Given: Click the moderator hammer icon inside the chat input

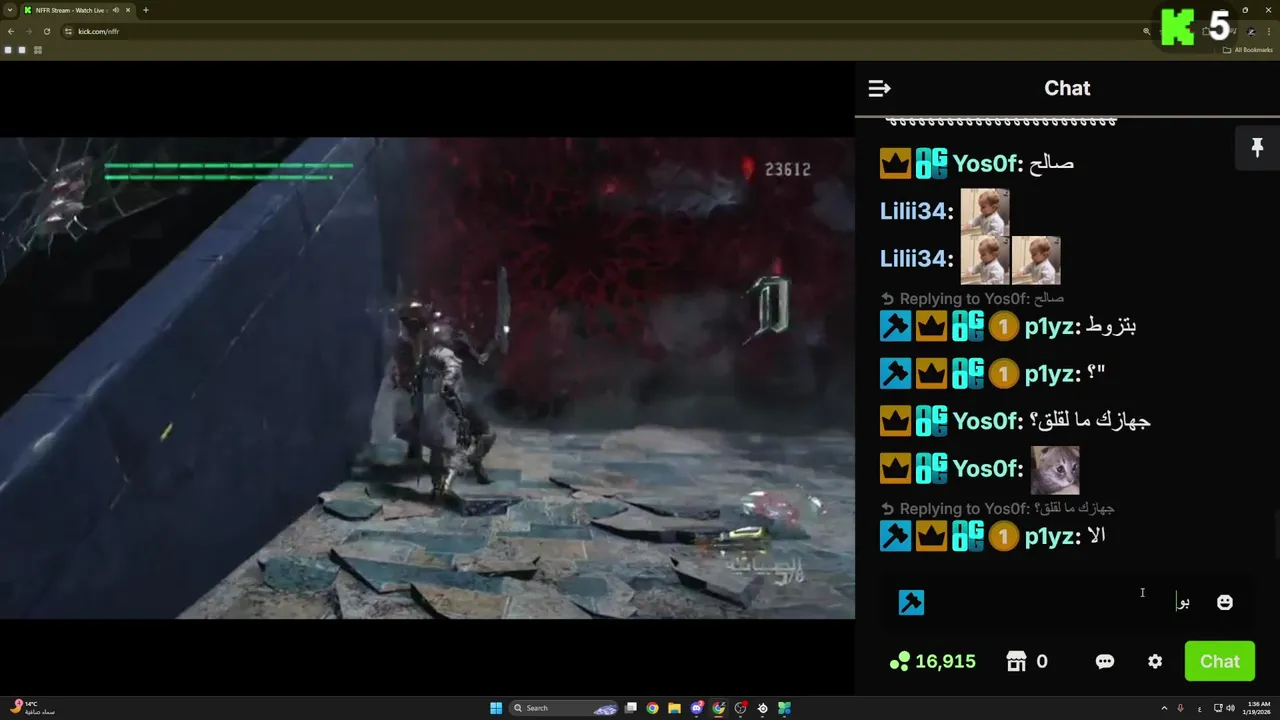Looking at the screenshot, I should pos(911,602).
